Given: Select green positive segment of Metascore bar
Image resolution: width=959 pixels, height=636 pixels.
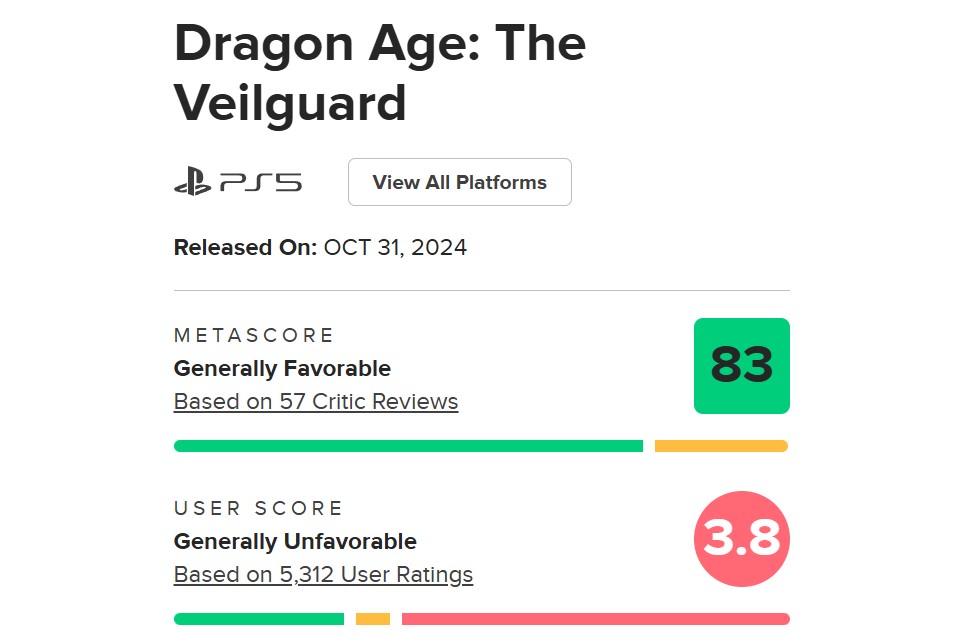Looking at the screenshot, I should [409, 446].
